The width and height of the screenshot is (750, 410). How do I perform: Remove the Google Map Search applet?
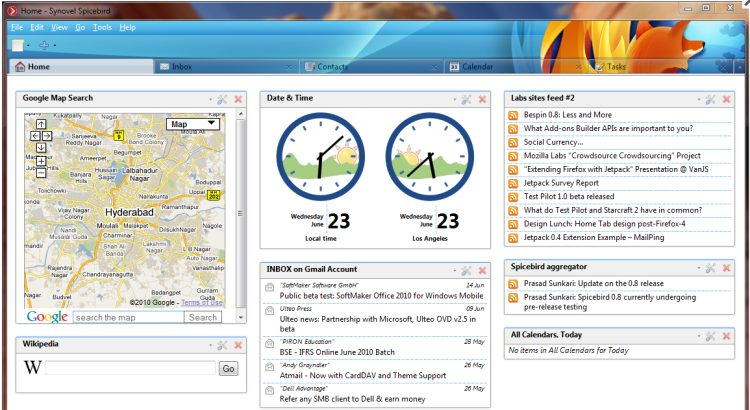(x=238, y=100)
